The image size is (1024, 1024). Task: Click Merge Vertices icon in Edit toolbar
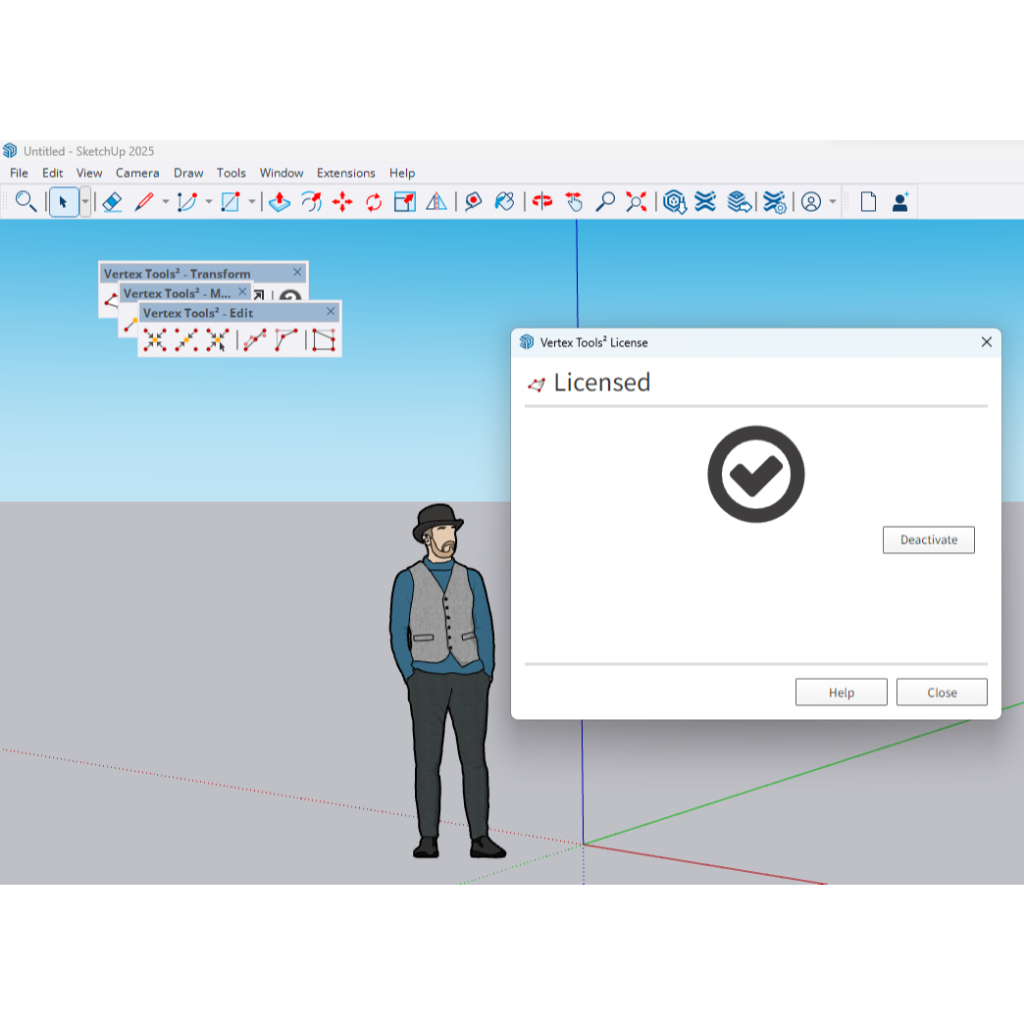[x=154, y=340]
